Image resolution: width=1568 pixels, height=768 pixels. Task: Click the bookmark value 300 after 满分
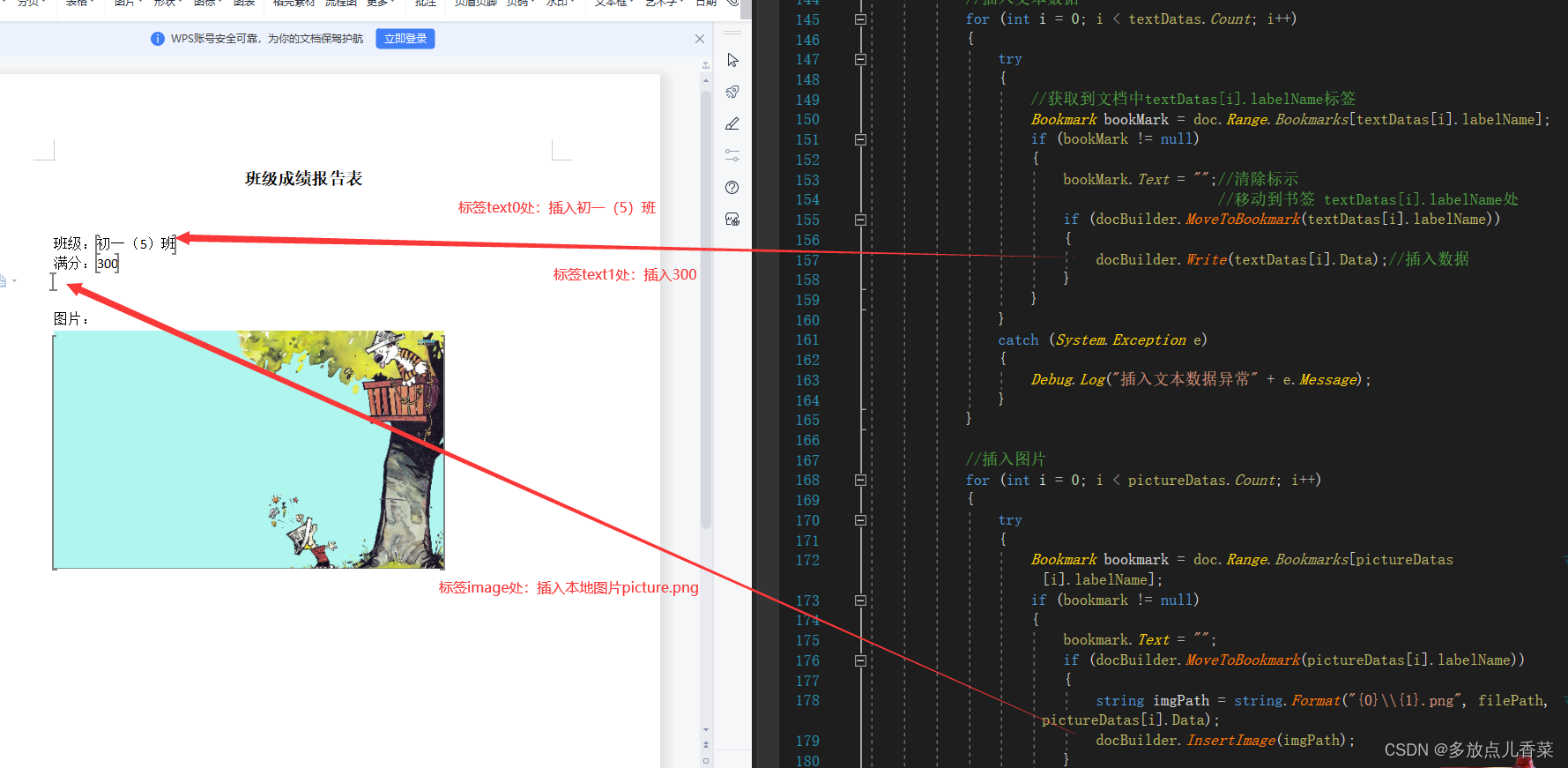pos(108,264)
